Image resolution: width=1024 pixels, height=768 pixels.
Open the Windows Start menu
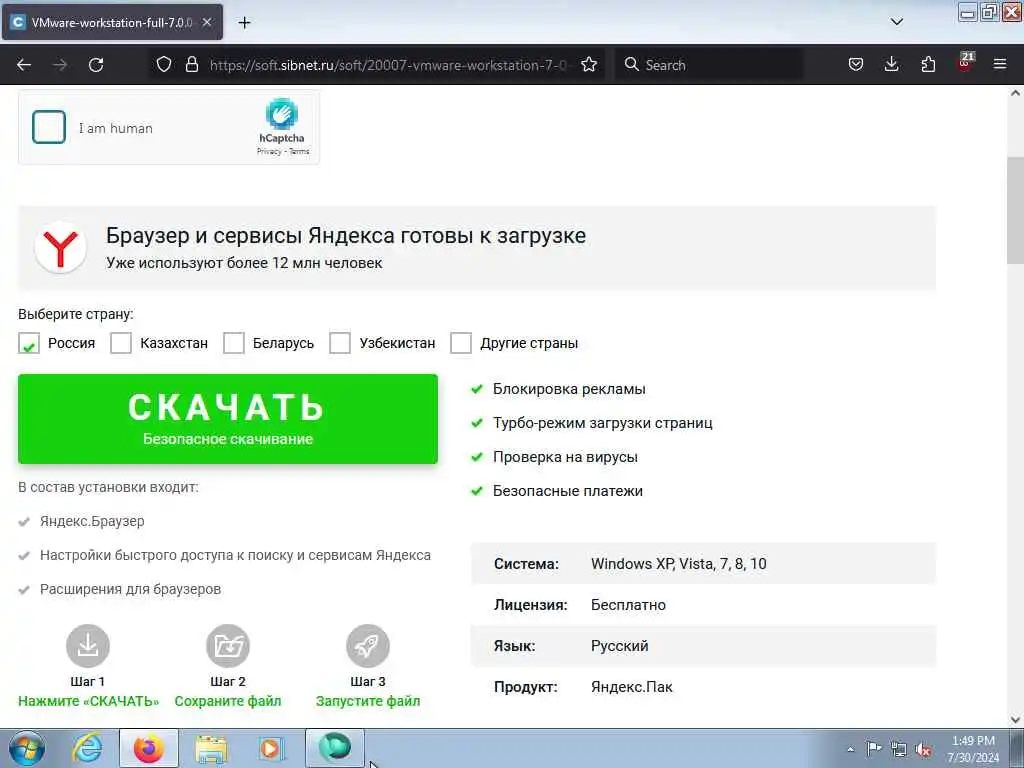pyautogui.click(x=27, y=748)
